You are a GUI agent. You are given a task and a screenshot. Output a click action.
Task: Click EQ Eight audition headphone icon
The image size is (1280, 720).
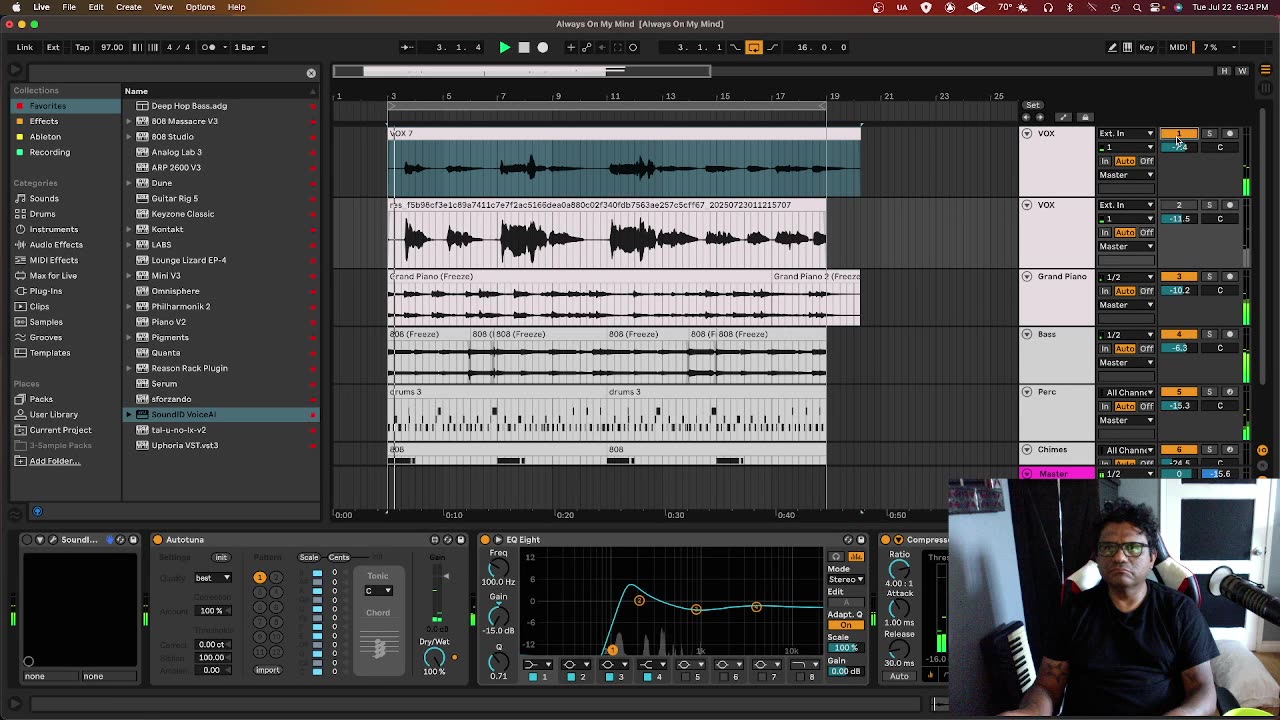(835, 556)
